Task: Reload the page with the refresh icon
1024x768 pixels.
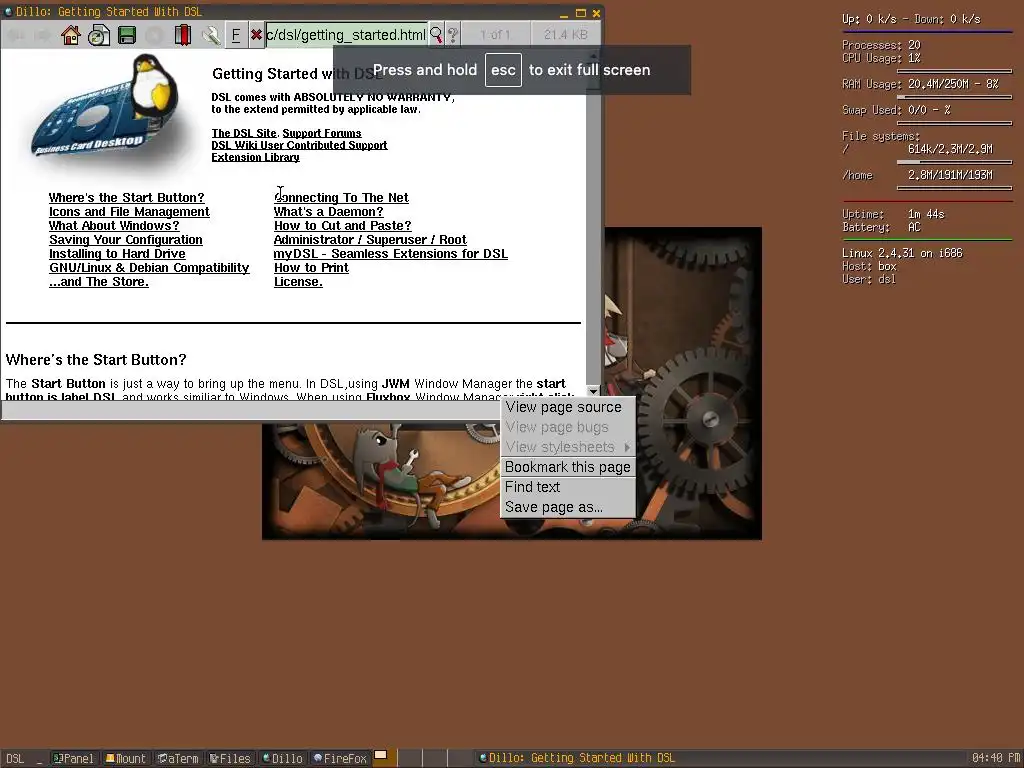Action: [x=99, y=35]
